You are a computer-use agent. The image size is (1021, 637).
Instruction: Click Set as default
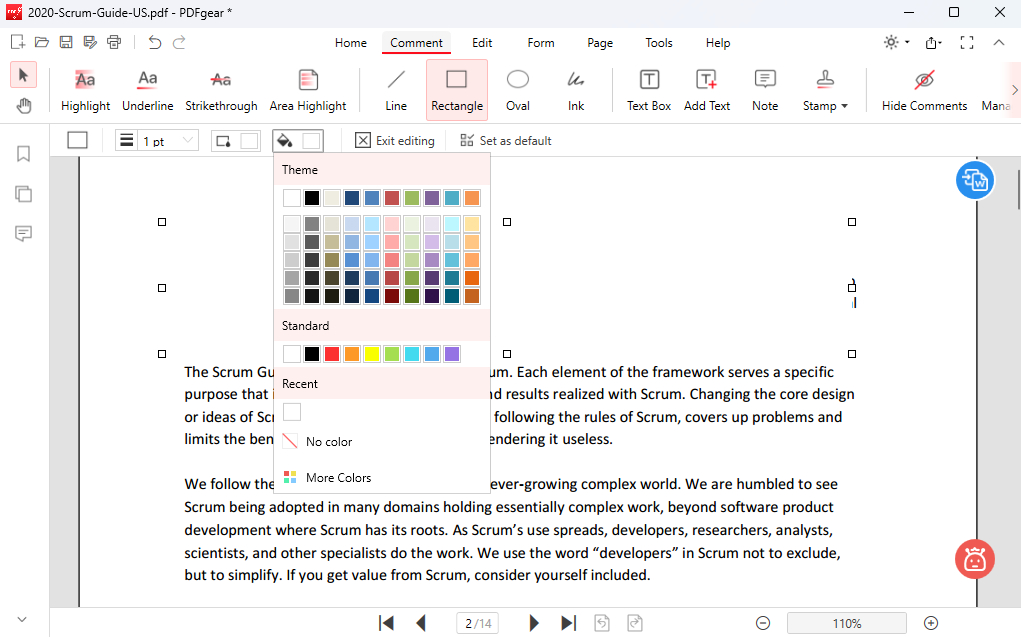(x=505, y=141)
